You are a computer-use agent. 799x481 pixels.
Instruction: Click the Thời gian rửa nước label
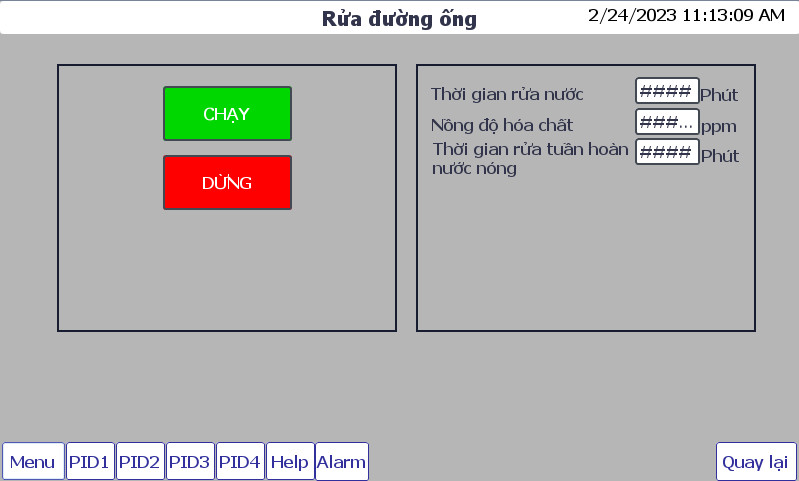[x=507, y=94]
